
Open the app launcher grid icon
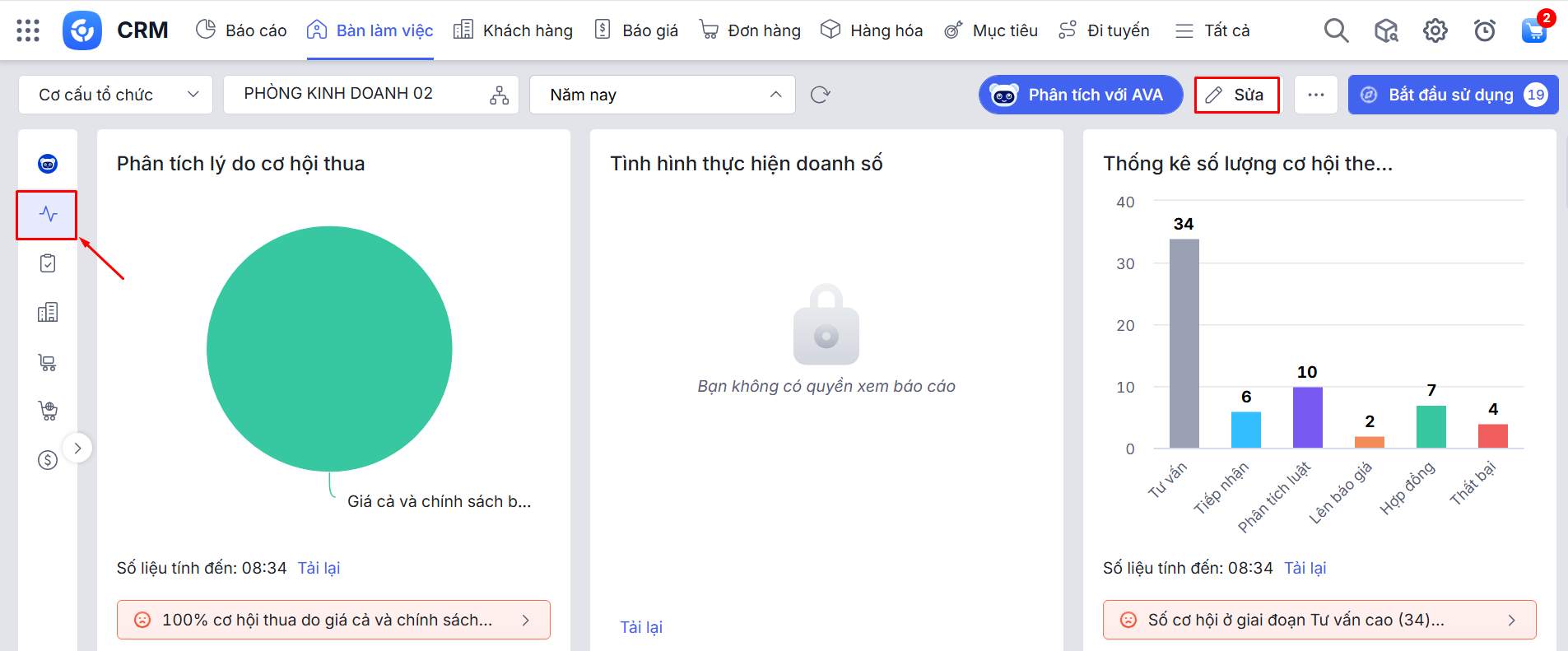pos(28,30)
